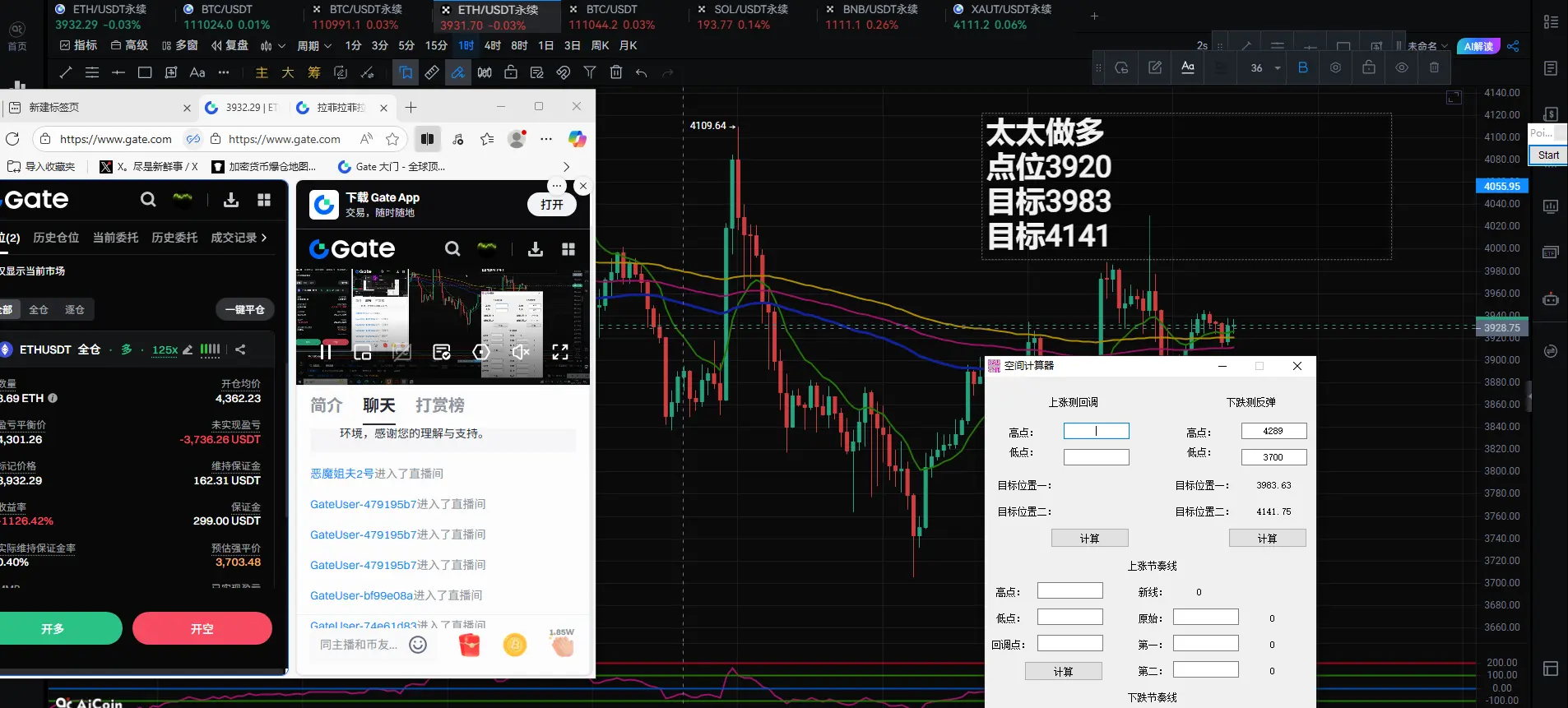Open the AI解读 analysis button
The width and height of the screenshot is (1568, 708).
[1478, 46]
